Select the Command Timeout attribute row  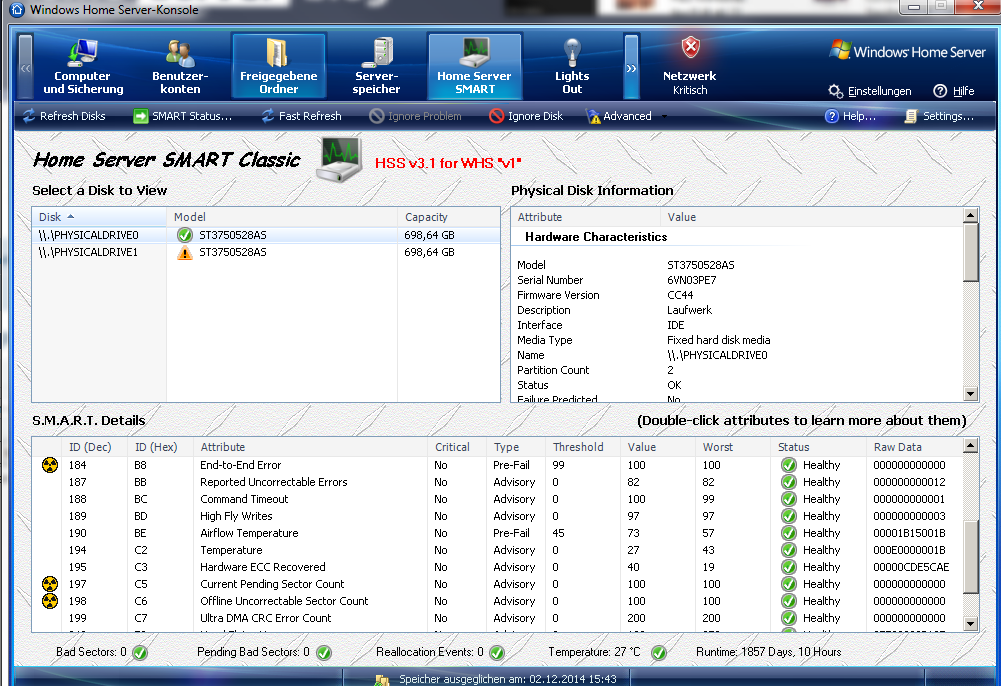click(x=497, y=499)
